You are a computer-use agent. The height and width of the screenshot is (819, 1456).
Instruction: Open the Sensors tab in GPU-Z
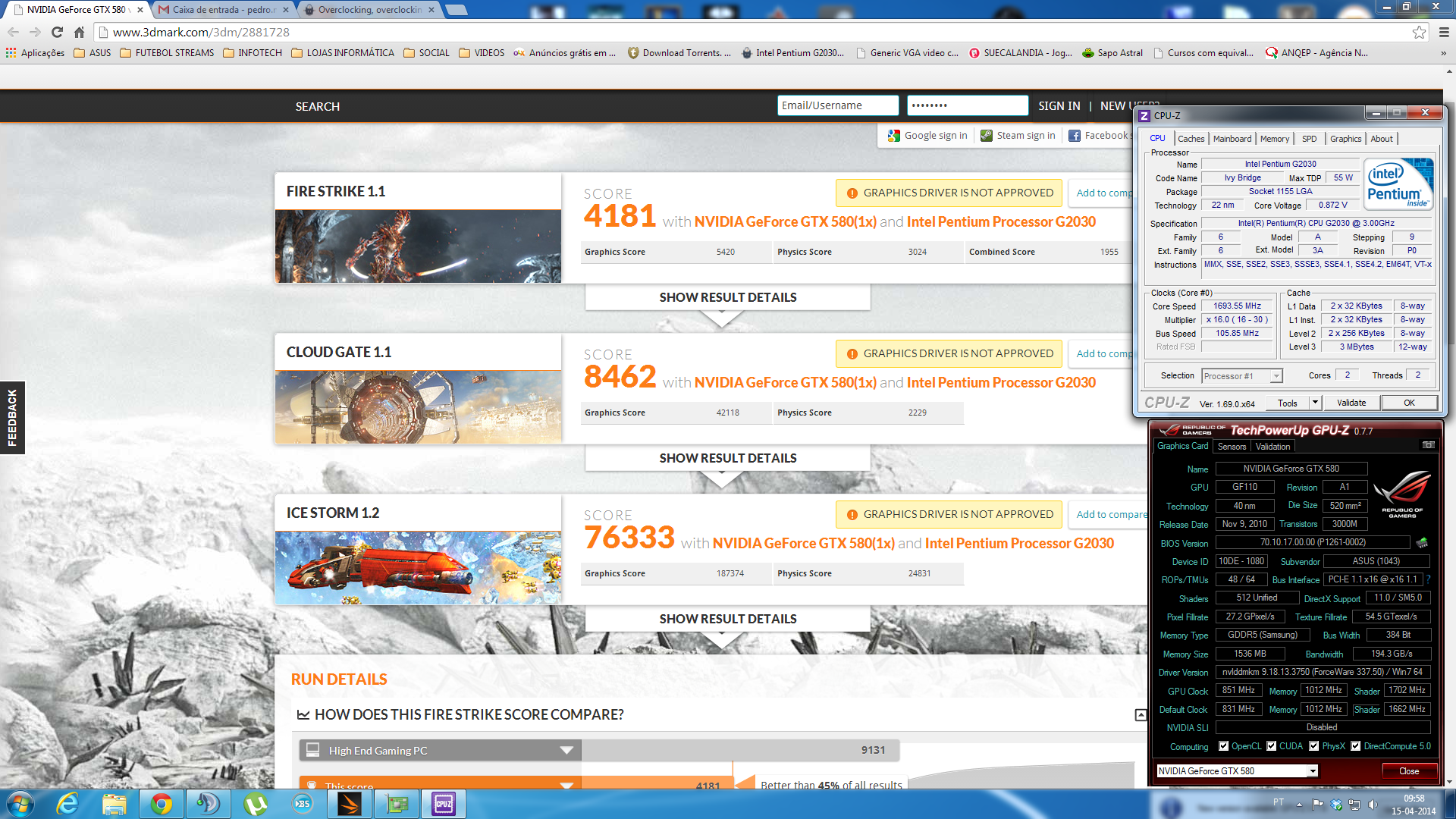[x=1232, y=447]
